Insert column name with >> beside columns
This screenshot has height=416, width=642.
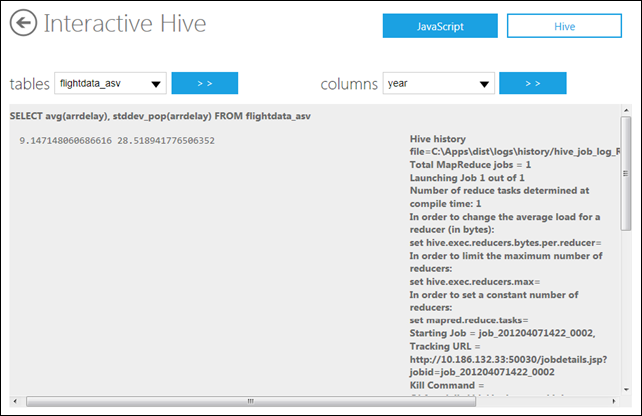pos(533,83)
